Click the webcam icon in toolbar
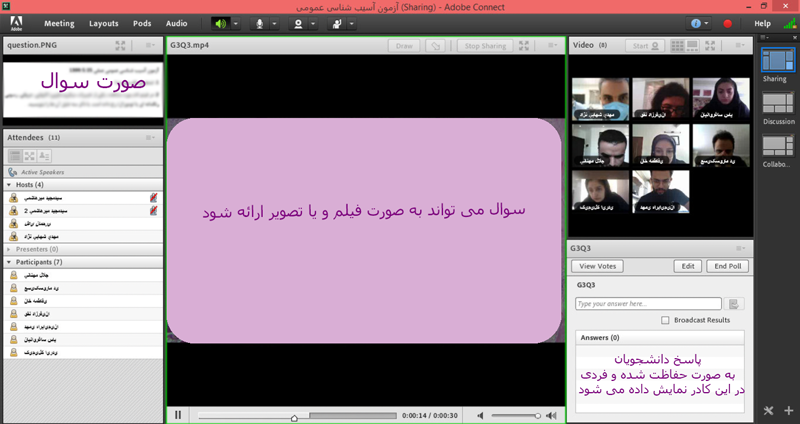 pyautogui.click(x=297, y=23)
